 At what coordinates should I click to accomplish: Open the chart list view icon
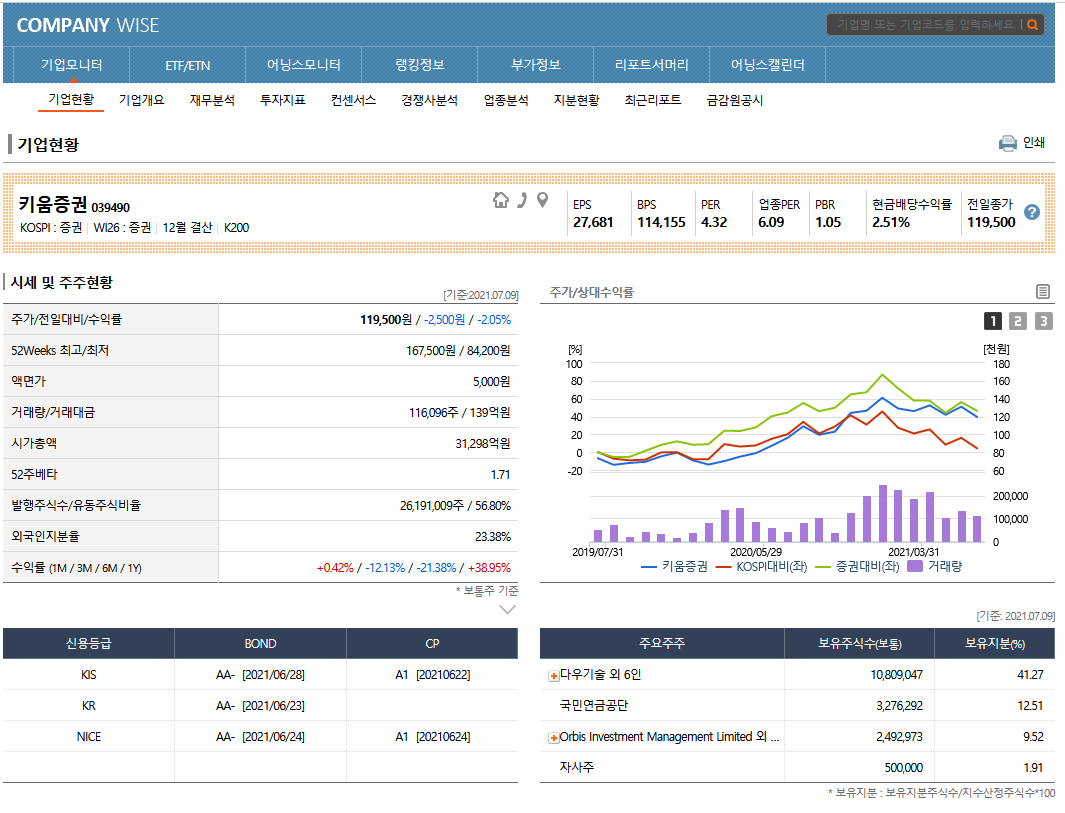tap(1043, 291)
